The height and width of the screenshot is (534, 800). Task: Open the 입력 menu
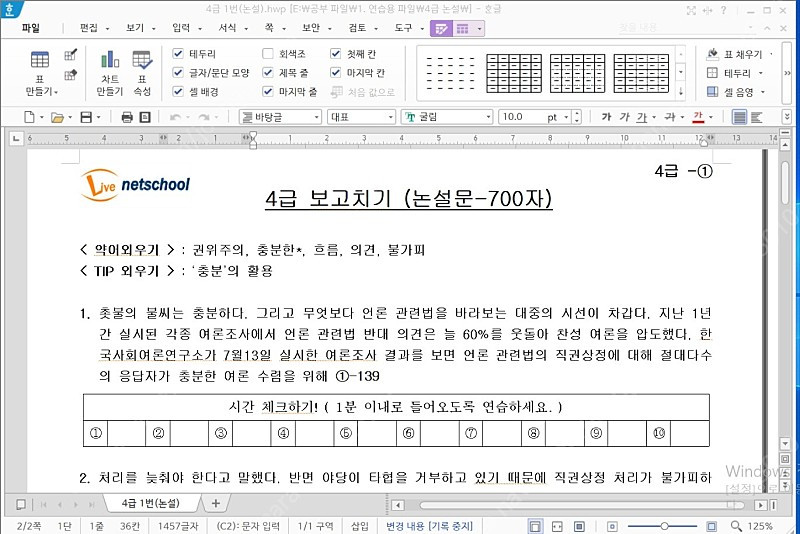point(181,28)
